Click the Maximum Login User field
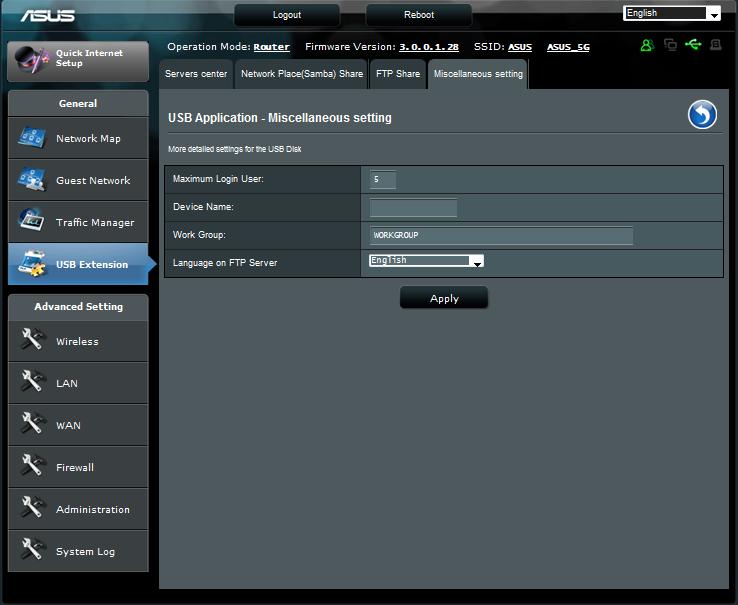The height and width of the screenshot is (605, 738). (383, 179)
